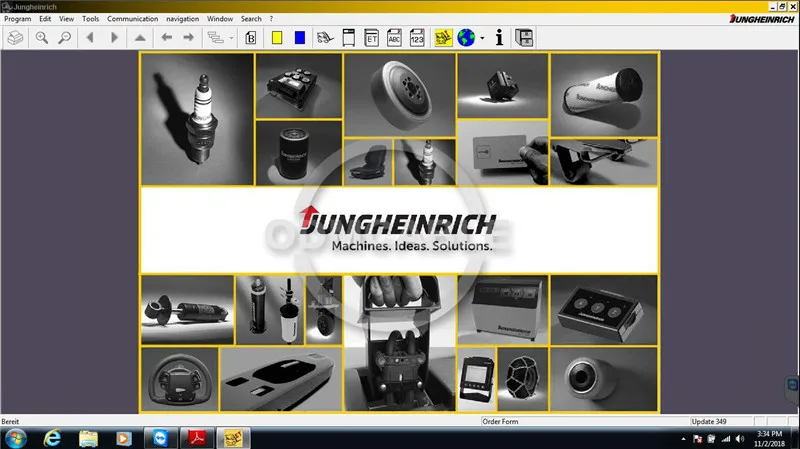
Task: Click the volume speaker tray icon
Action: pyautogui.click(x=740, y=439)
